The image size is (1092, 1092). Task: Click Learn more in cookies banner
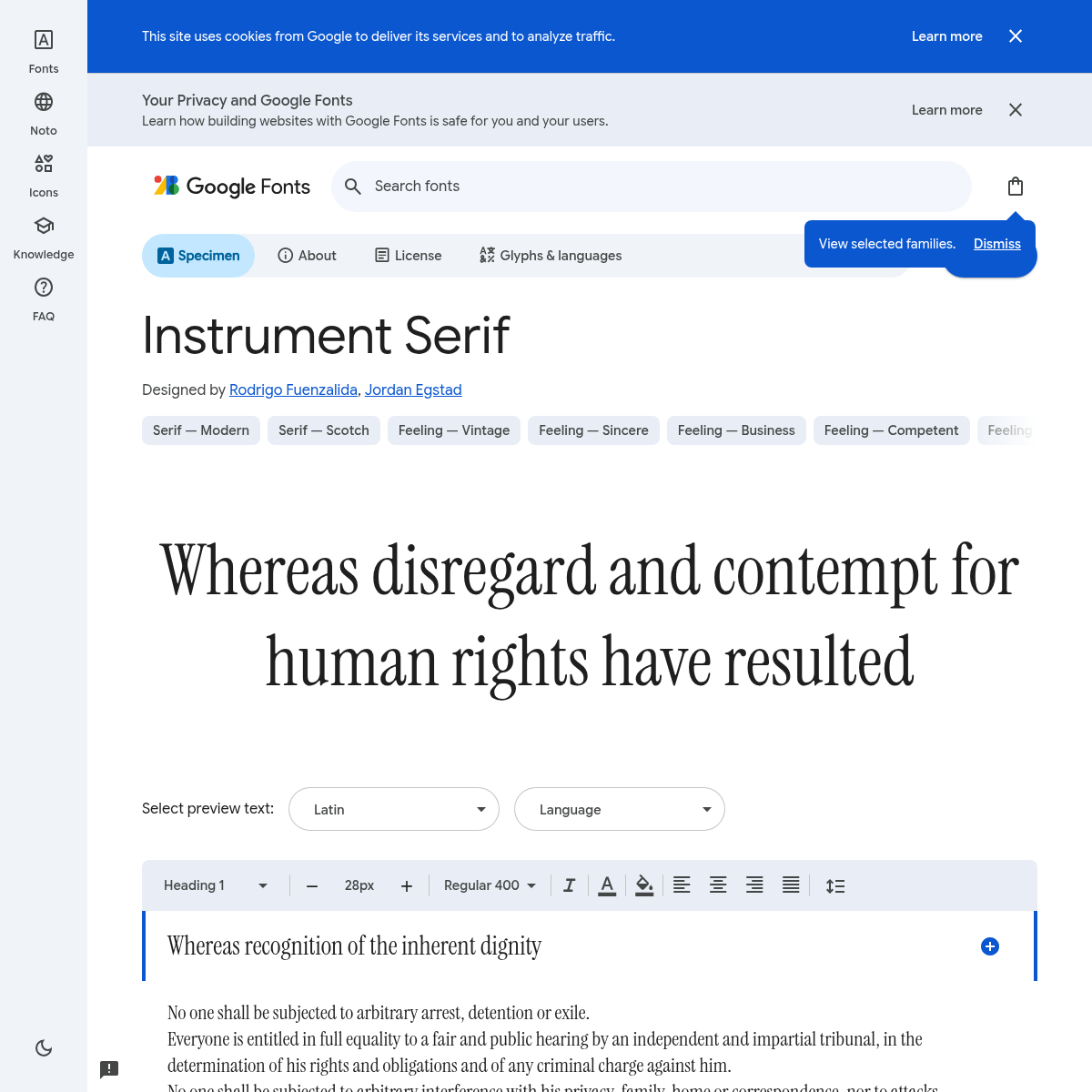[947, 36]
